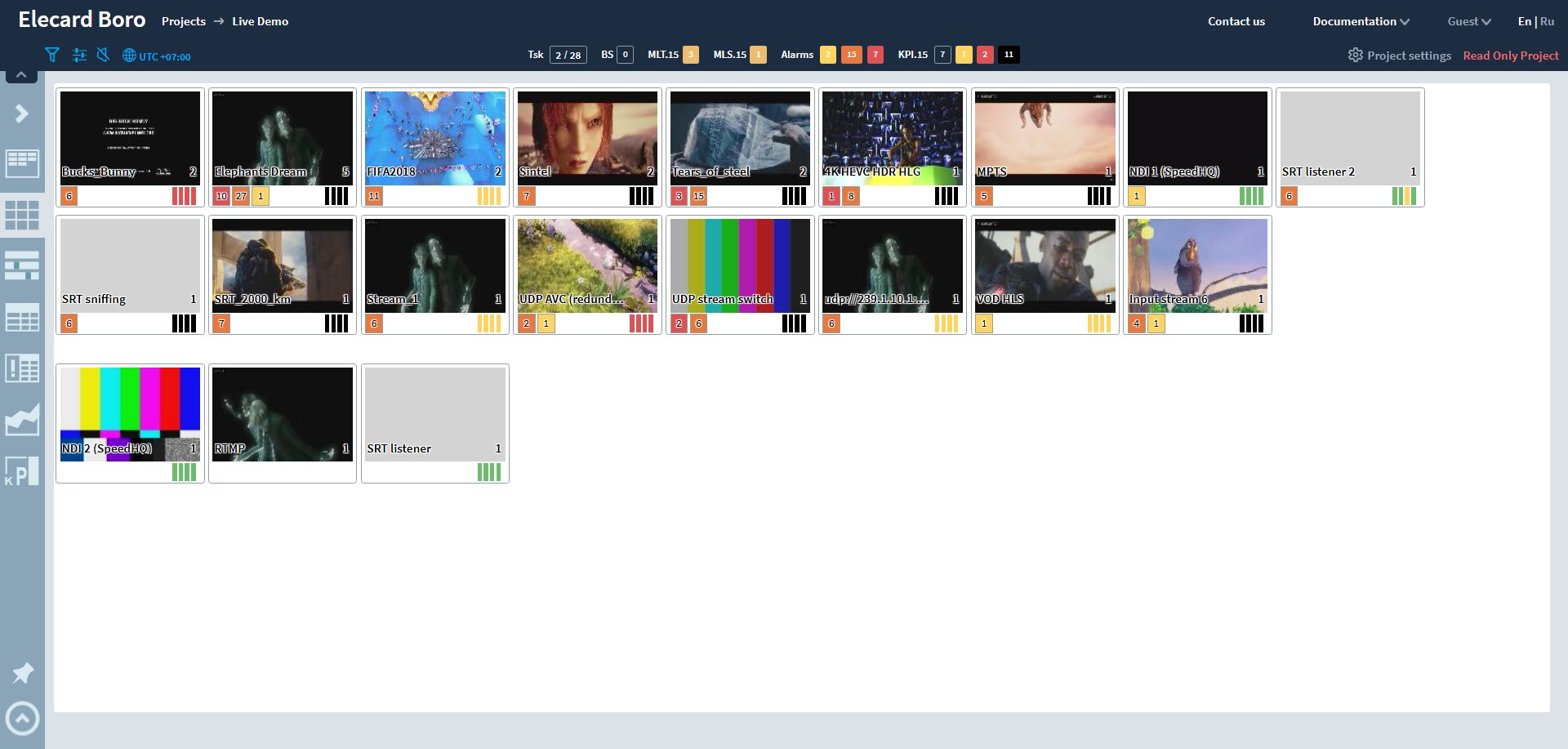Expand the Documentation dropdown

tap(1361, 21)
